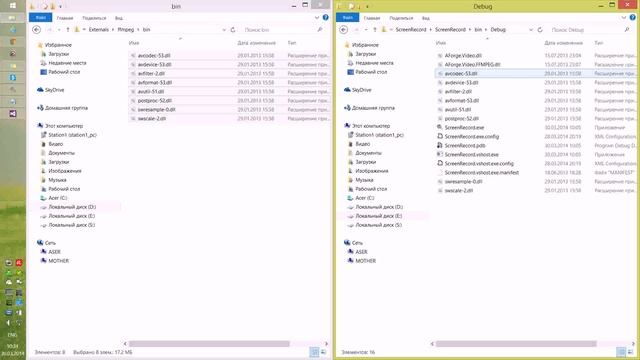Click ffmpeg breadcrumb in bin window
The width and height of the screenshot is (640, 360).
point(126,30)
